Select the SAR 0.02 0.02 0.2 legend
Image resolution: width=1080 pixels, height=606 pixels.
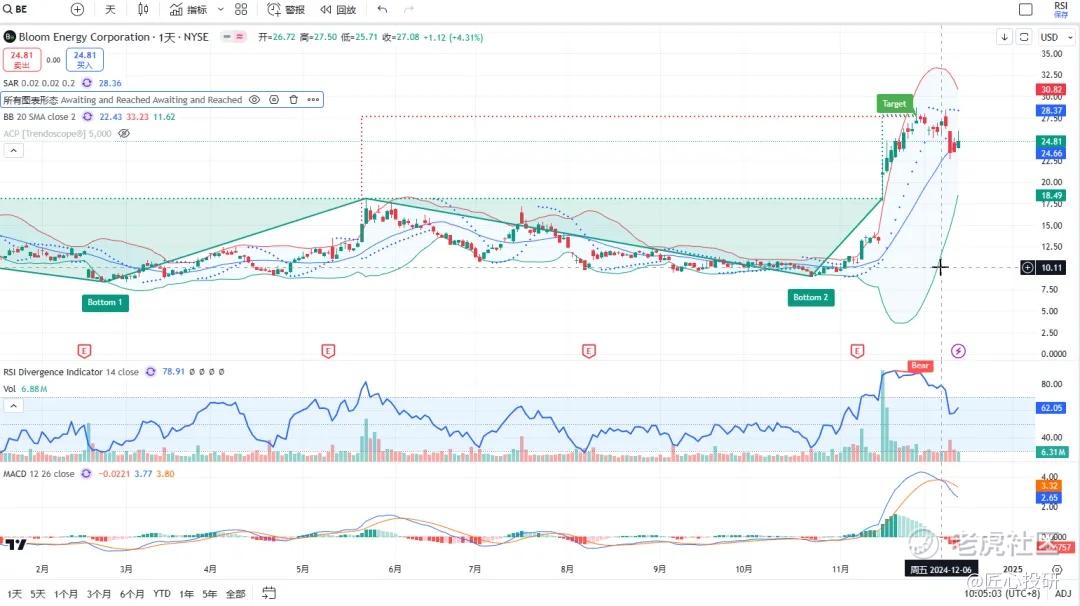(39, 83)
